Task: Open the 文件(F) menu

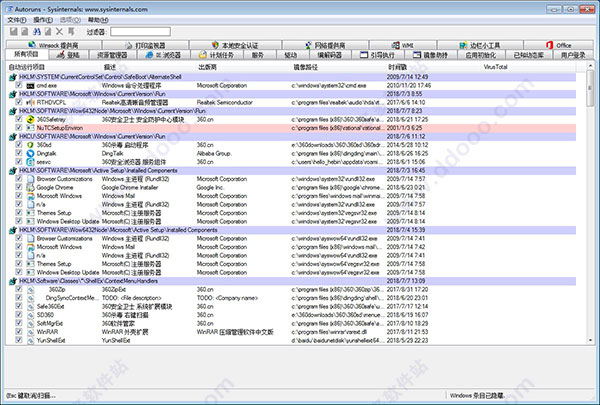Action: pyautogui.click(x=17, y=20)
